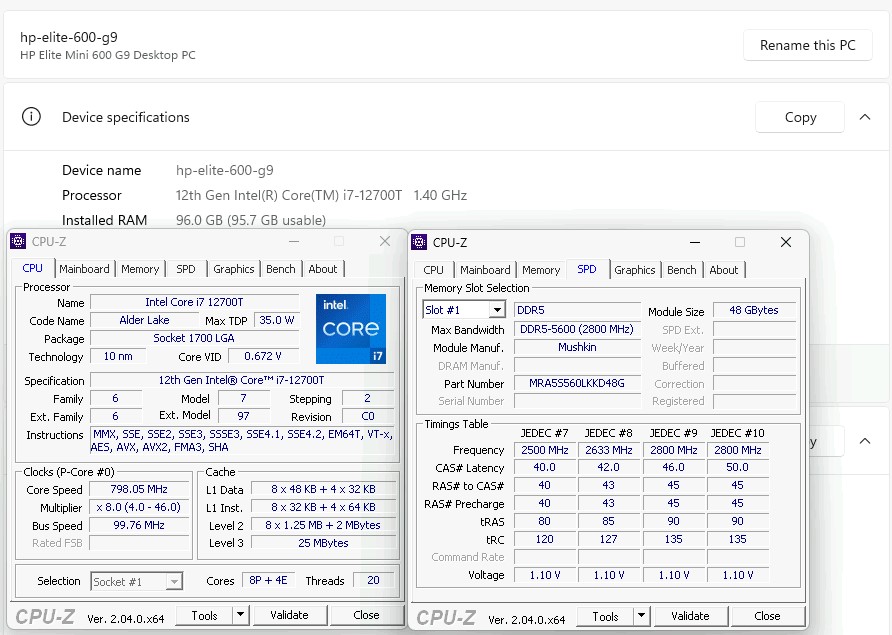
Task: Collapse the Device specifications section
Action: [865, 117]
